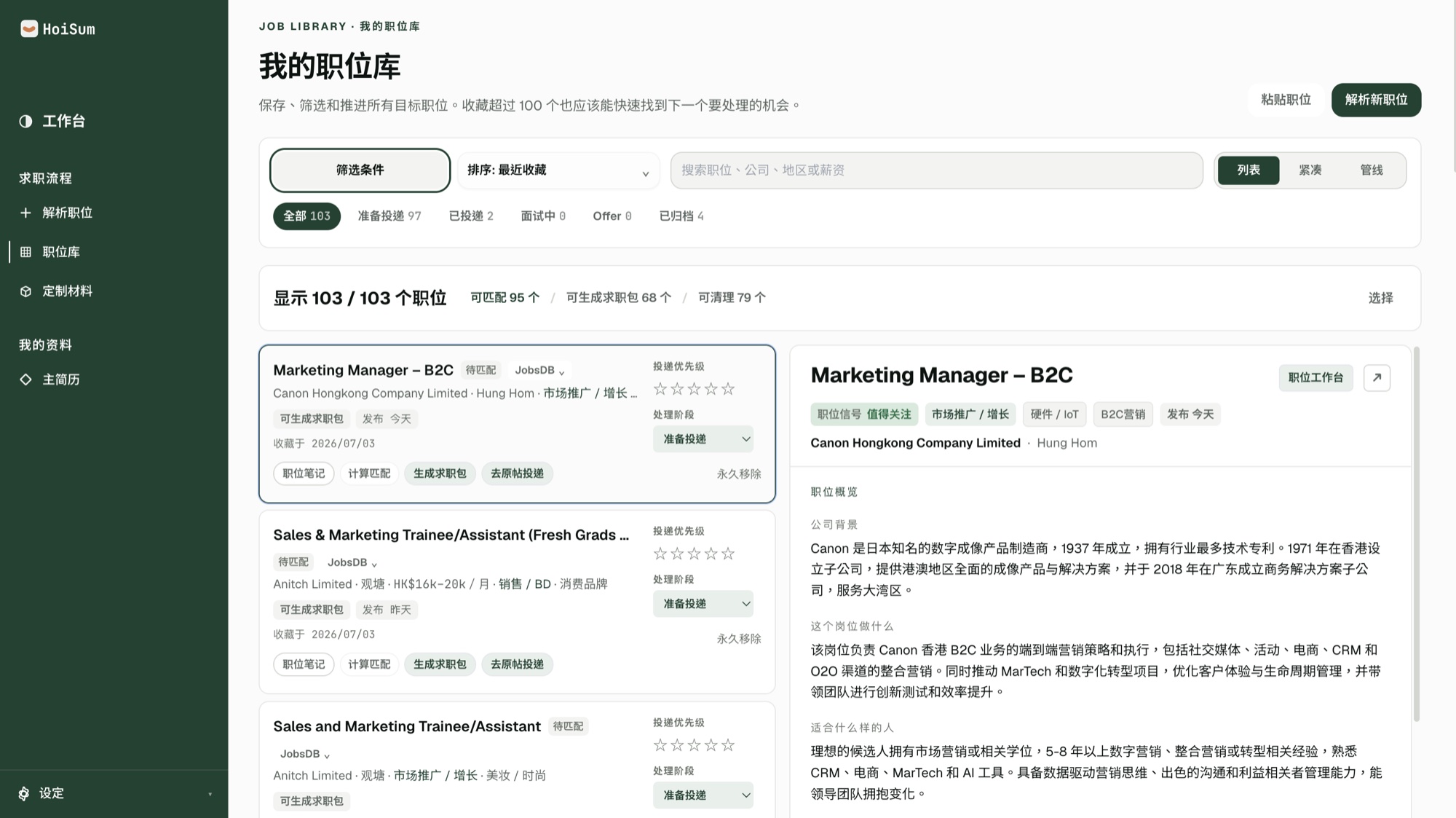Click 计算匹配 on Marketing Manager B2C card

[369, 473]
